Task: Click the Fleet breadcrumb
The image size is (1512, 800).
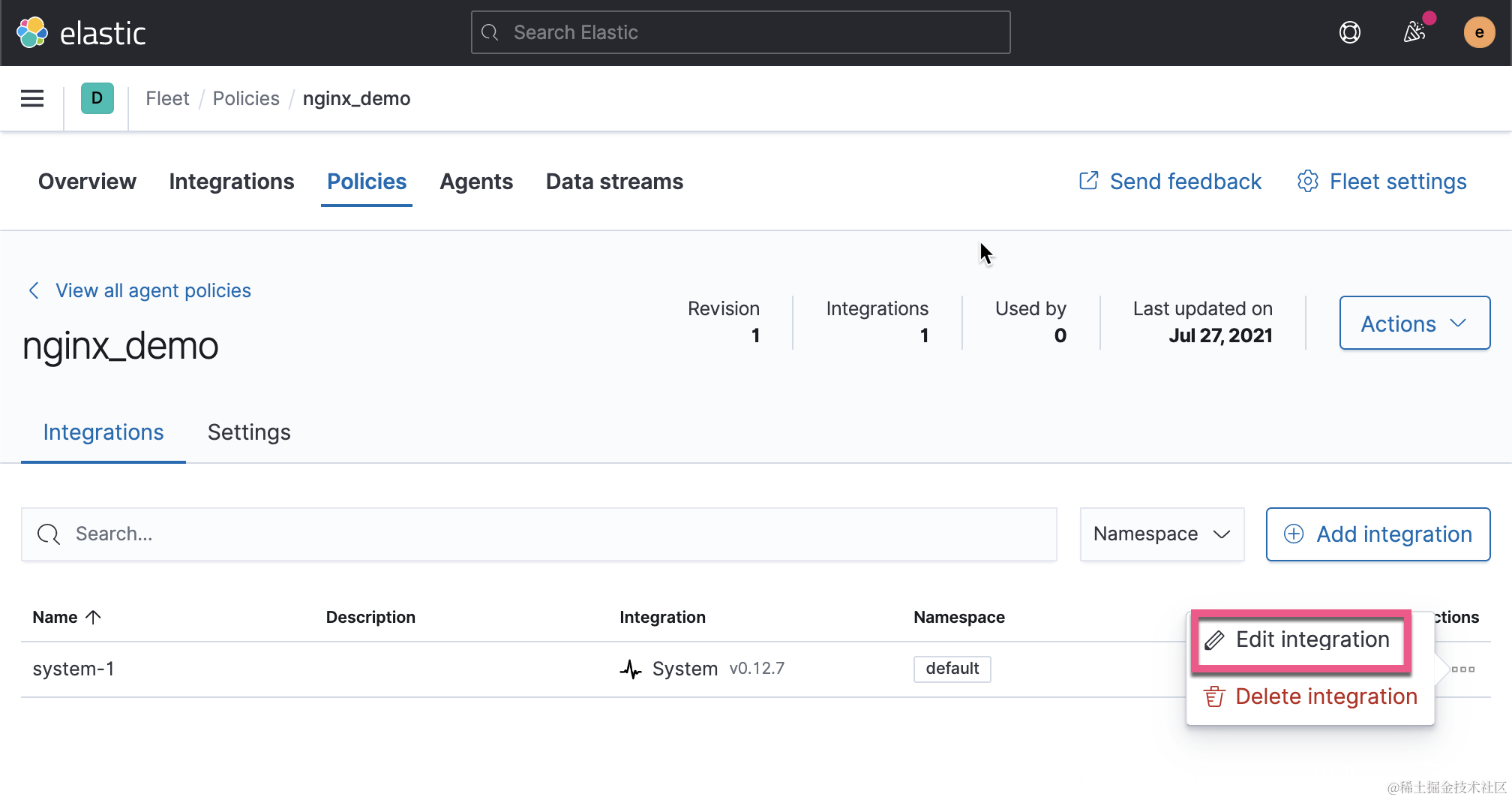Action: (167, 98)
